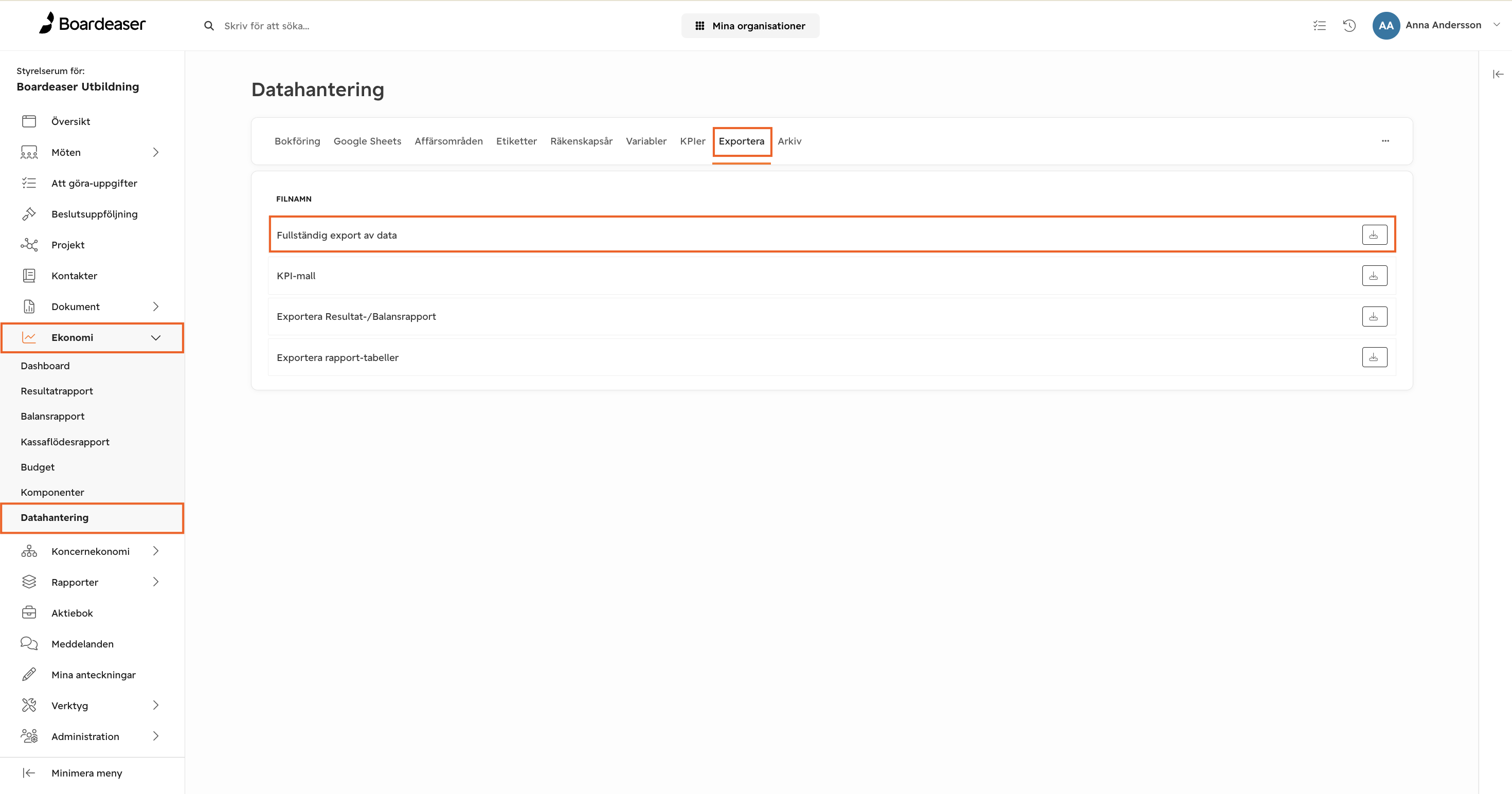The height and width of the screenshot is (794, 1512).
Task: Click the Boardeaser logo
Action: [92, 24]
